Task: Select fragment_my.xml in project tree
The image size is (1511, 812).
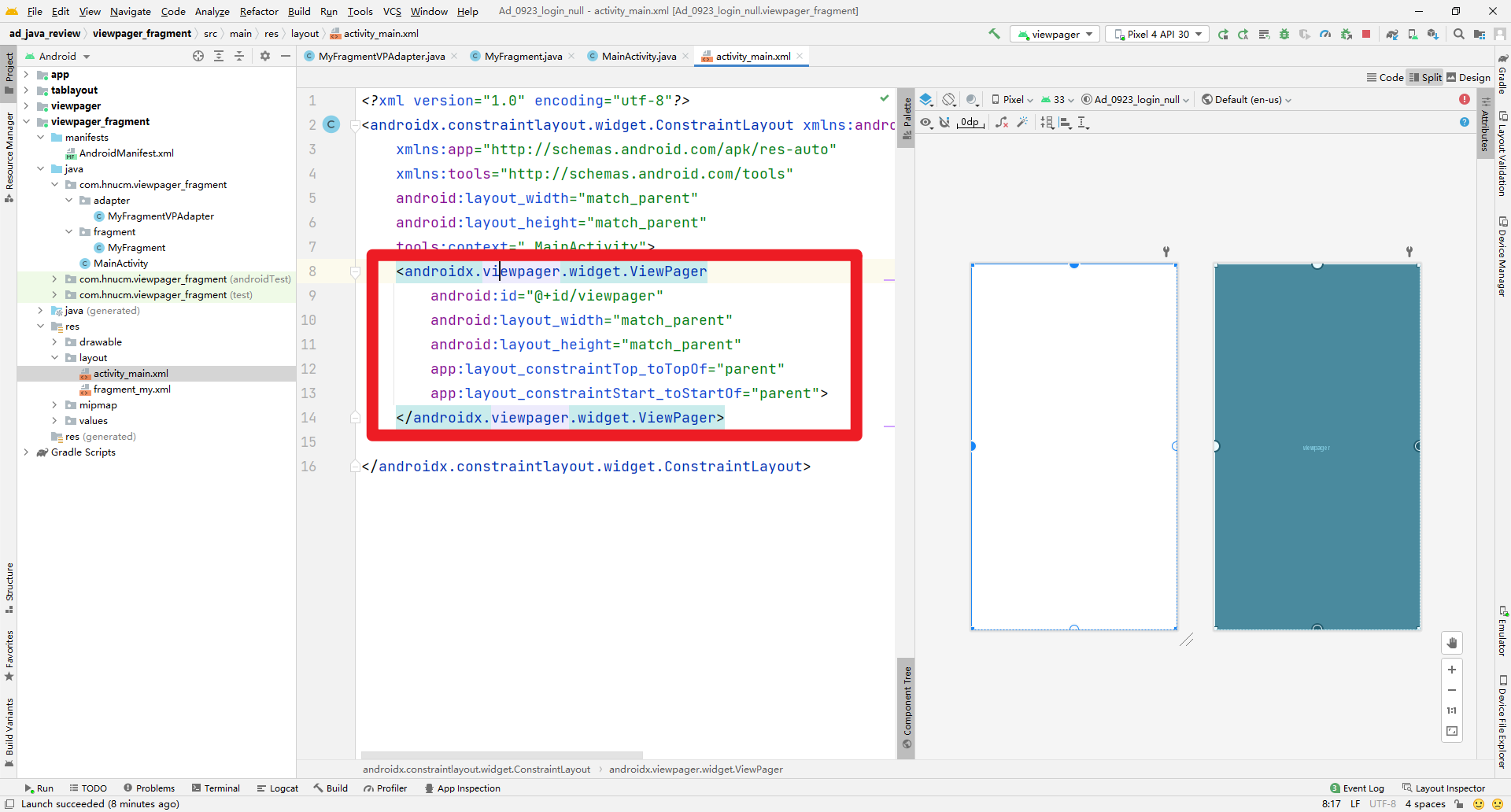Action: click(131, 389)
